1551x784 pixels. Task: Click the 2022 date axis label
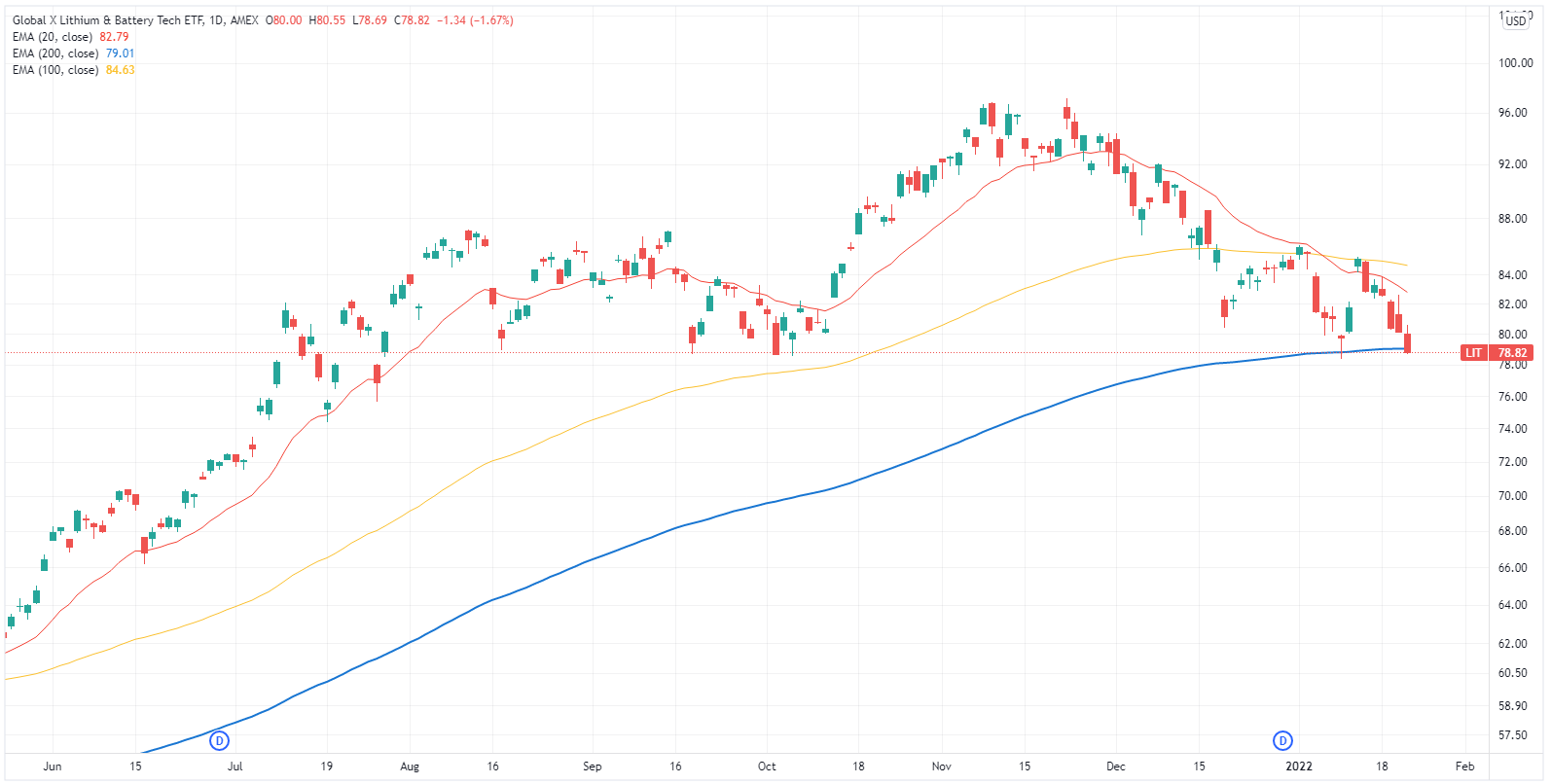1299,766
